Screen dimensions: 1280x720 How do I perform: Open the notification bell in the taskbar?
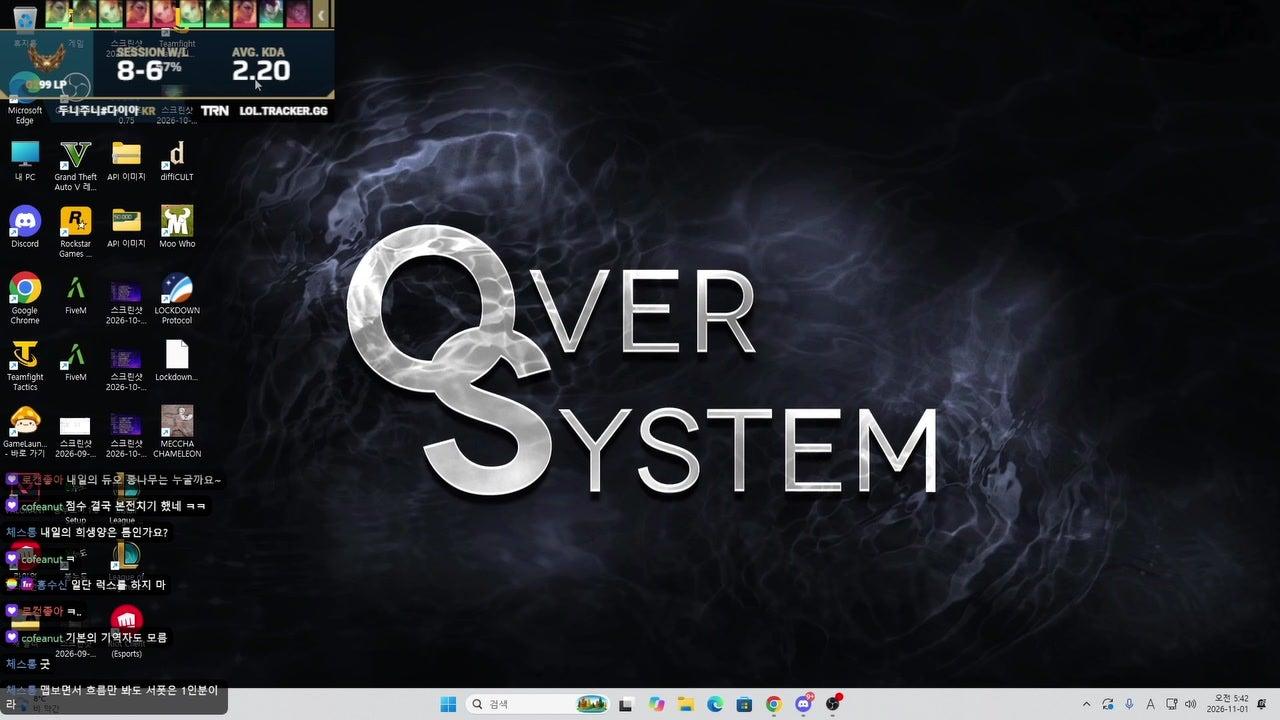click(1262, 704)
